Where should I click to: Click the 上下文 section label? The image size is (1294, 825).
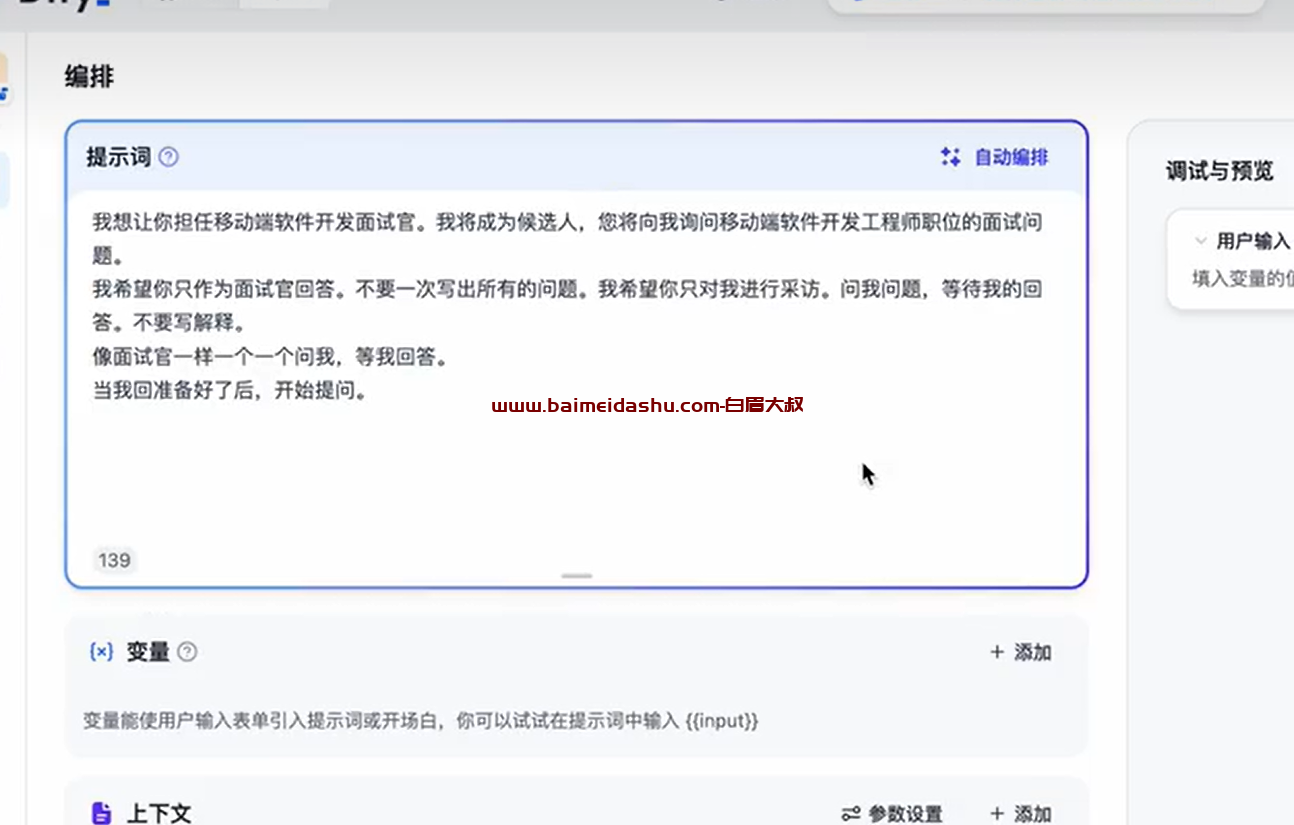point(158,813)
